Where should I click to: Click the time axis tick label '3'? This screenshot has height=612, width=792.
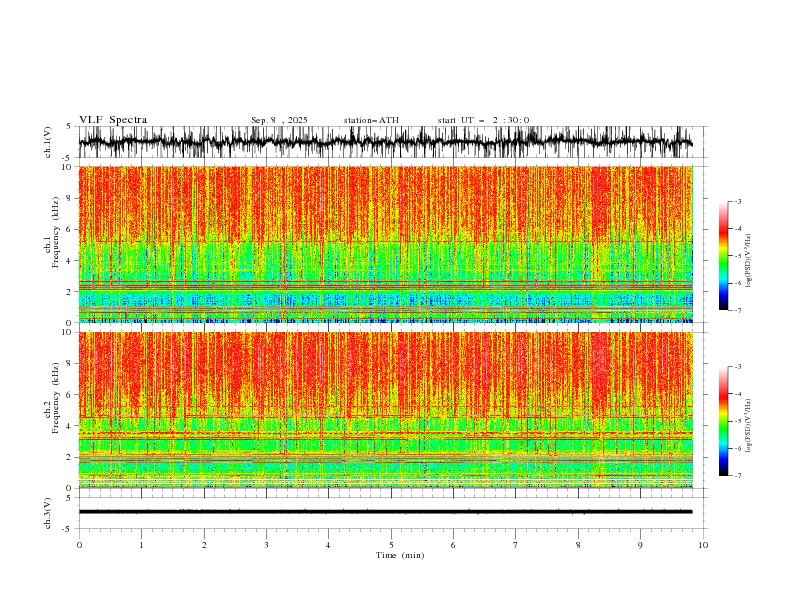tap(266, 545)
